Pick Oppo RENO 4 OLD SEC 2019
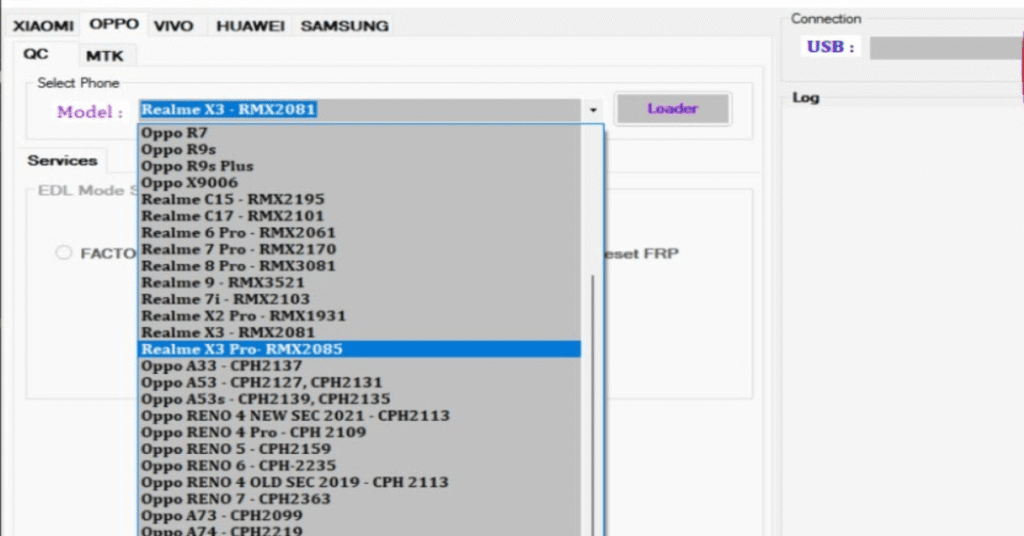The height and width of the screenshot is (536, 1024). (360, 482)
